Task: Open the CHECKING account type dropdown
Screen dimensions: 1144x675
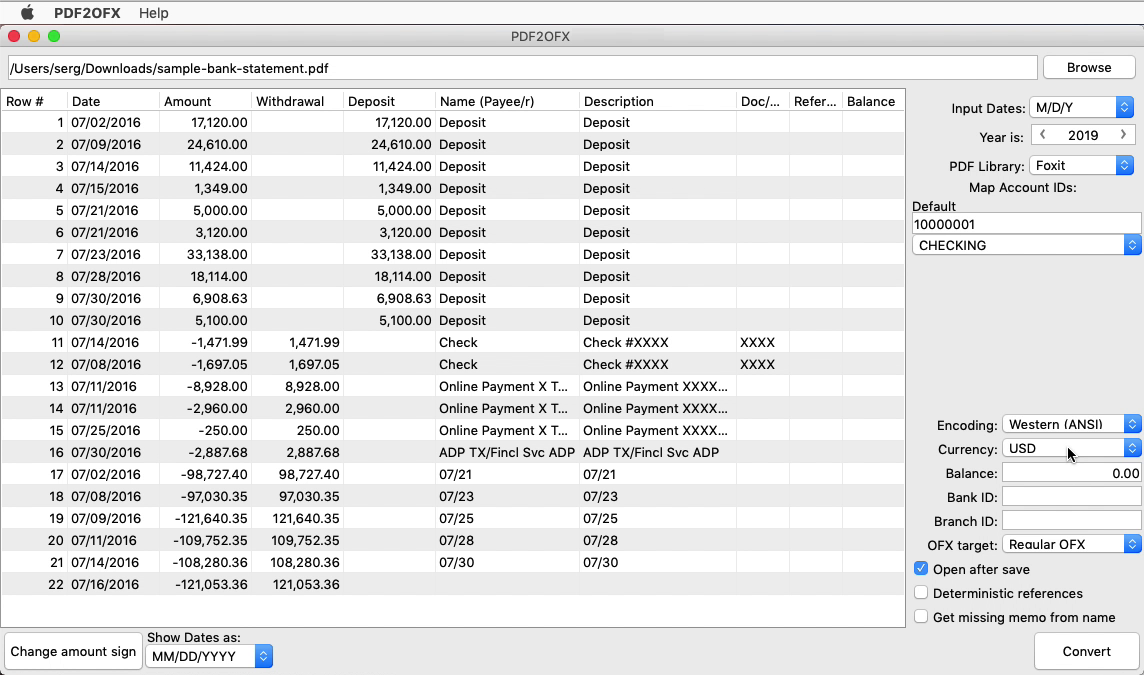Action: [1027, 245]
